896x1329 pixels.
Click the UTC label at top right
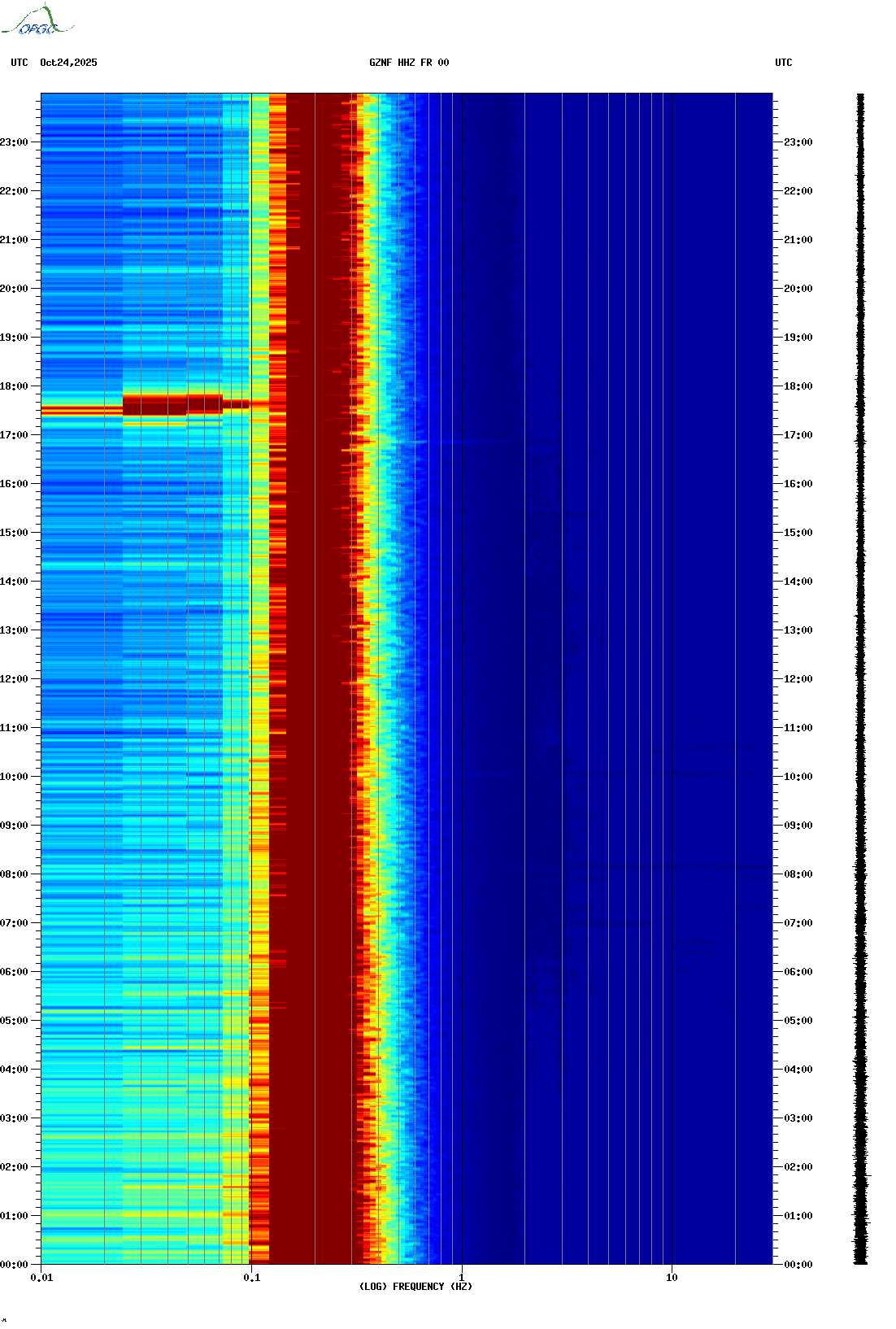point(783,63)
